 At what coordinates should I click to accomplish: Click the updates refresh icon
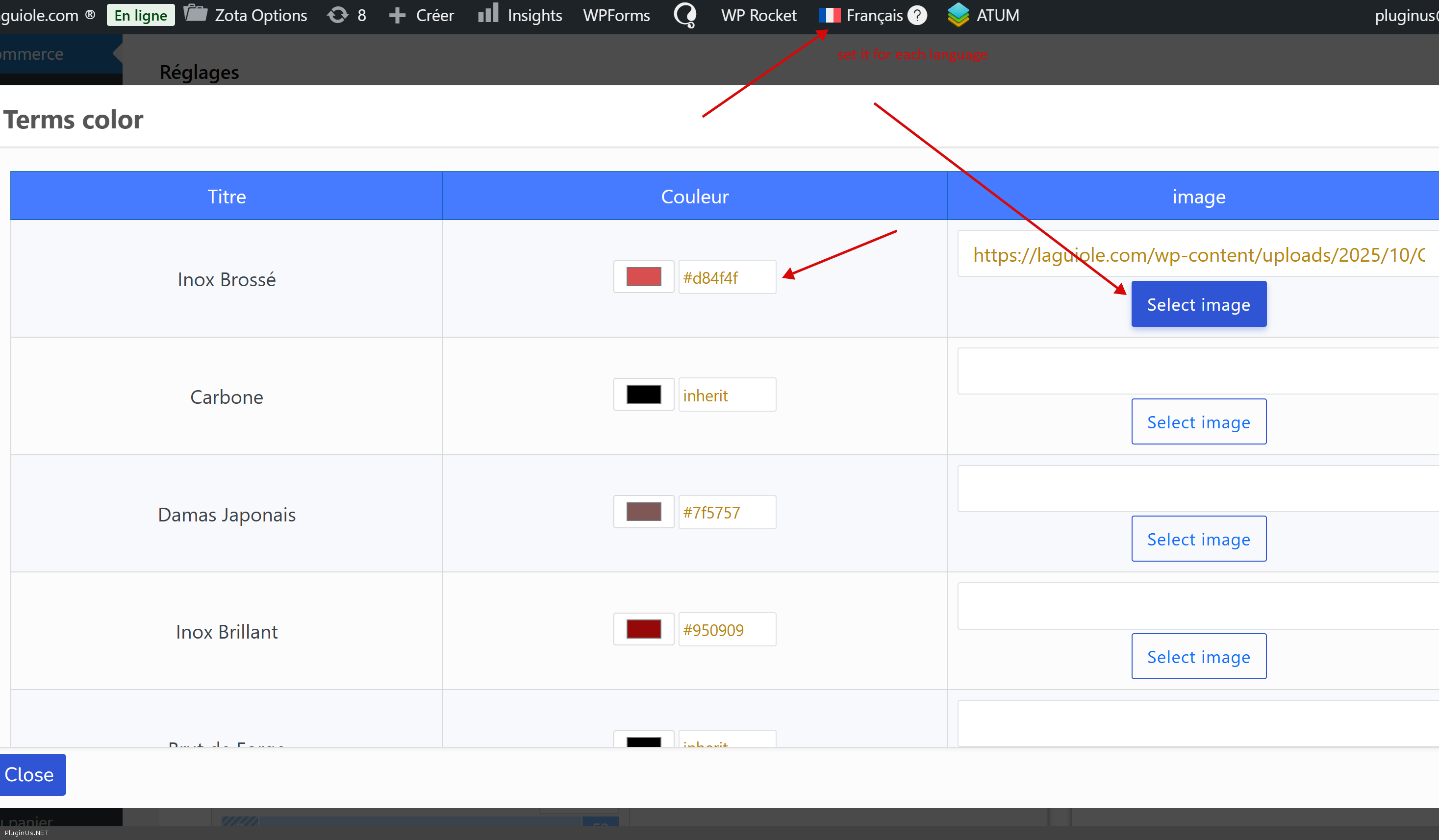click(337, 15)
